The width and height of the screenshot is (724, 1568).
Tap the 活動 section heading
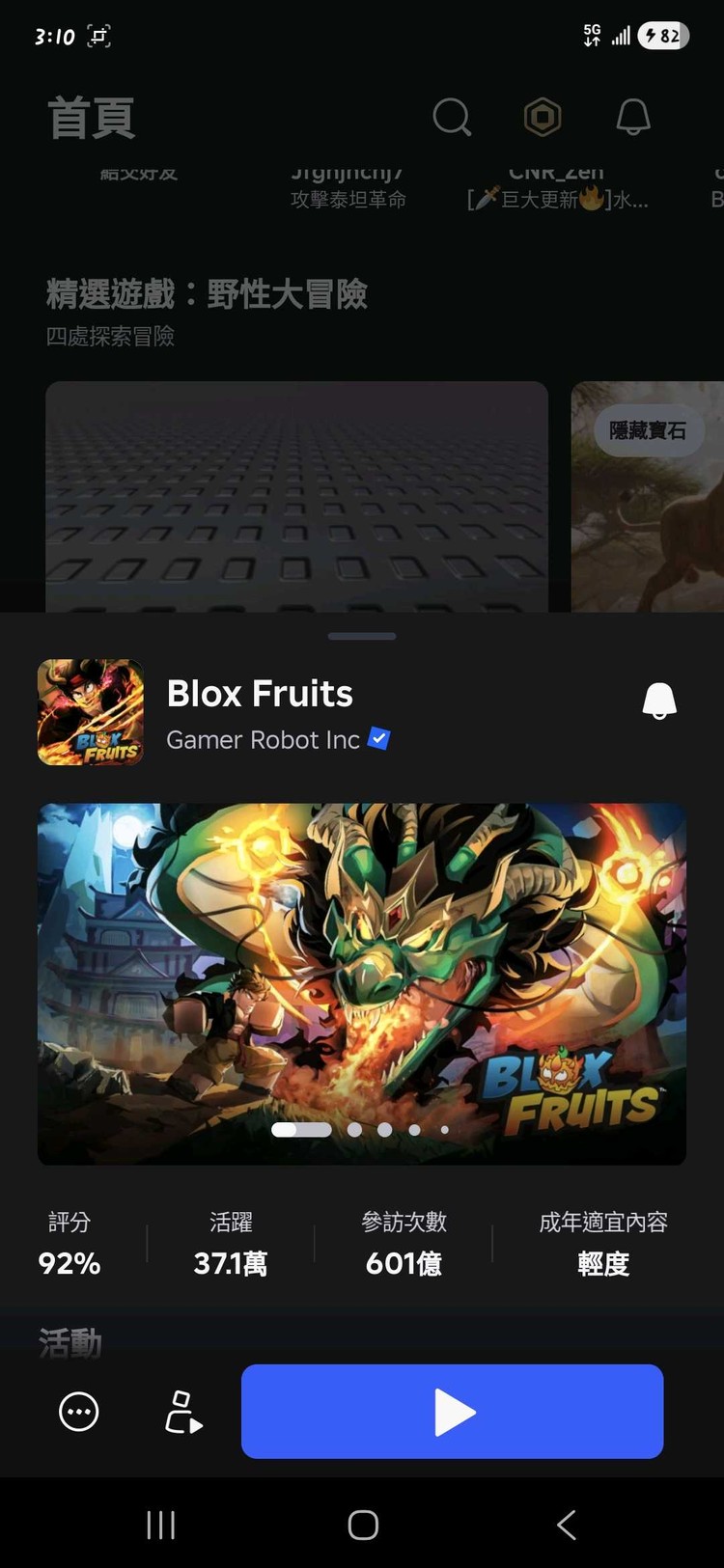point(70,1342)
